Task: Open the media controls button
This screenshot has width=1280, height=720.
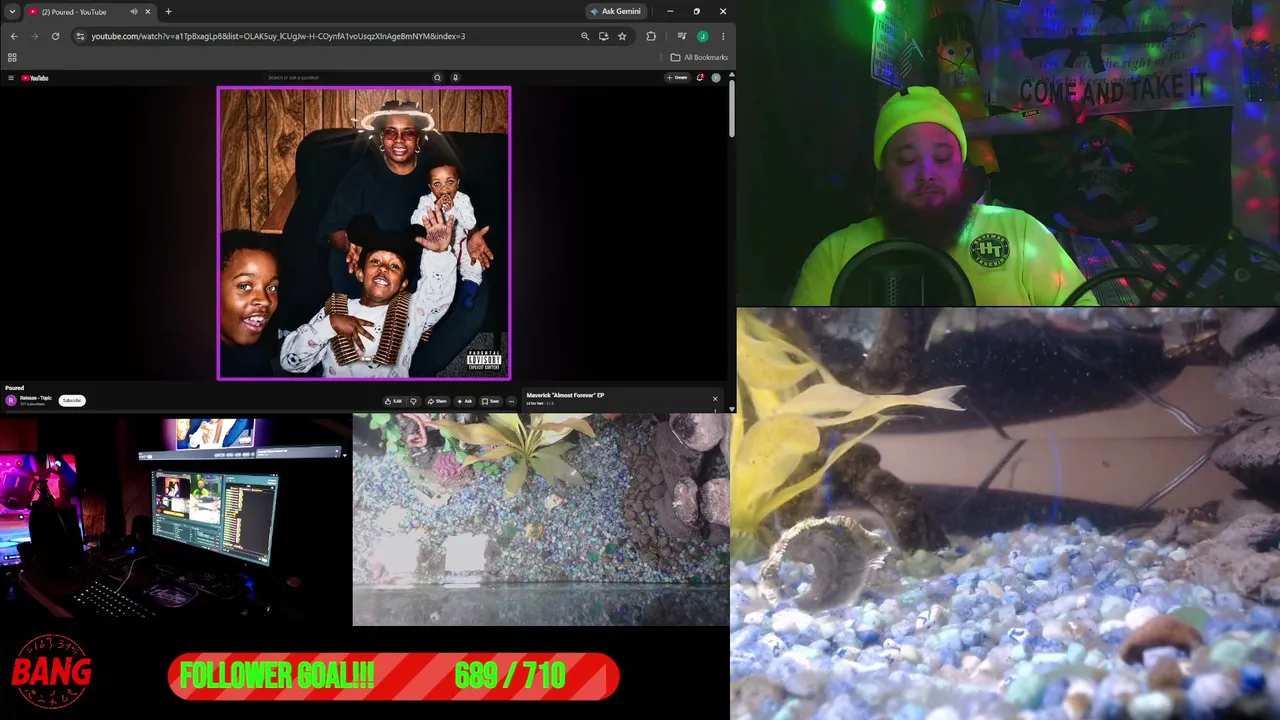Action: pyautogui.click(x=681, y=36)
